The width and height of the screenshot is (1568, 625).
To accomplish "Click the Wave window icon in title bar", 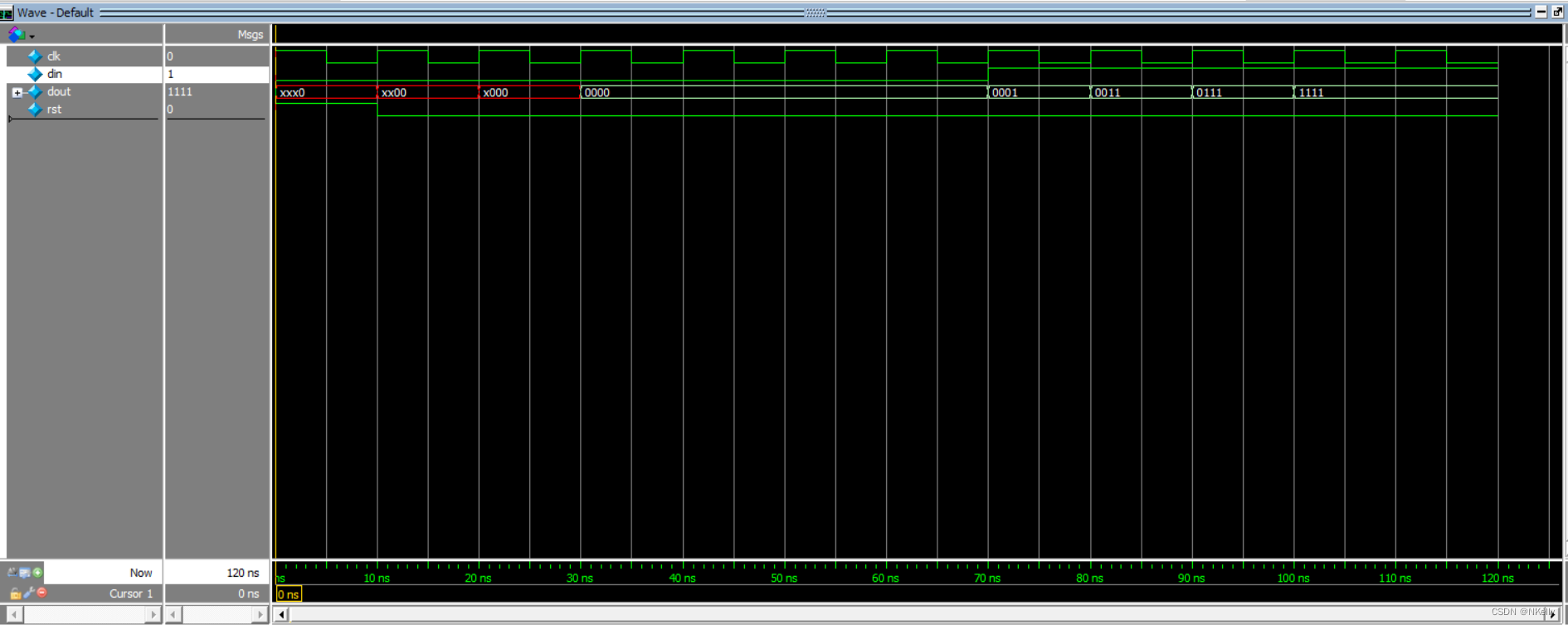I will 7,12.
